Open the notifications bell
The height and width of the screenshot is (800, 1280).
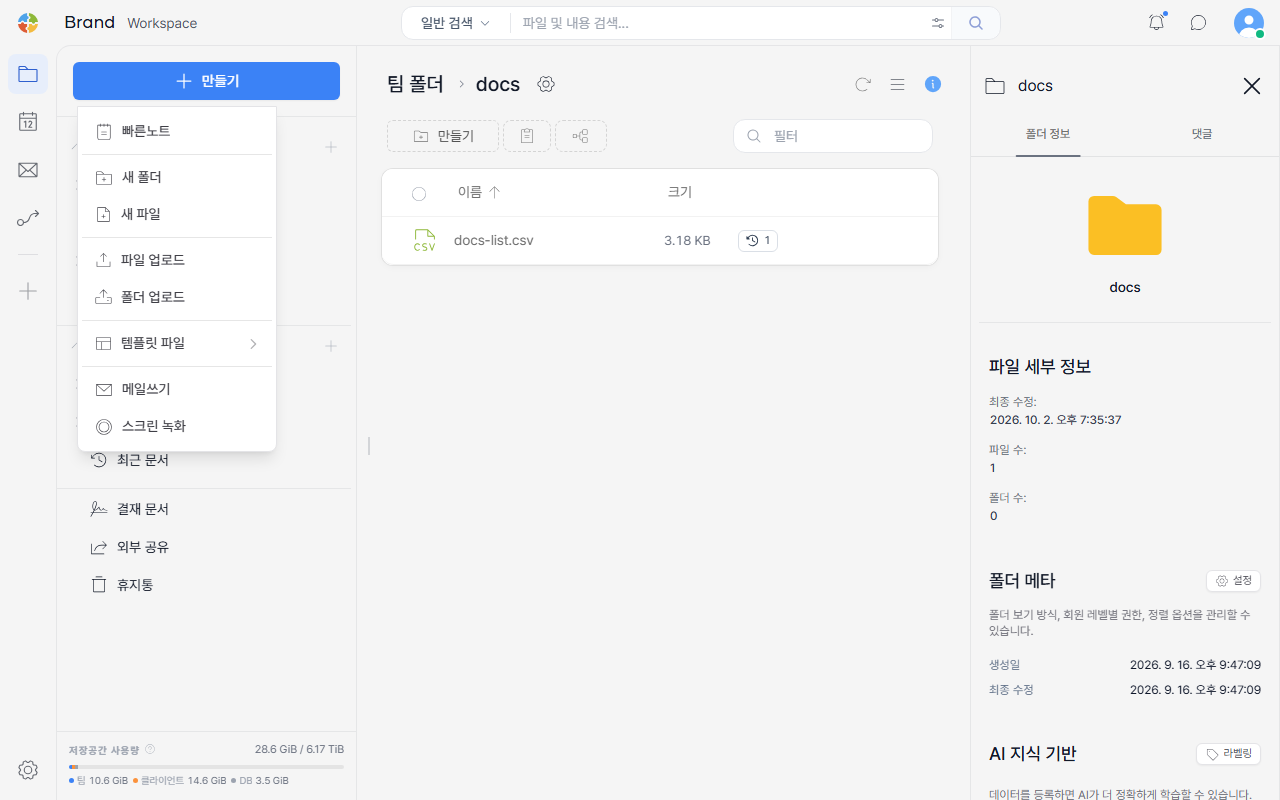[1157, 23]
